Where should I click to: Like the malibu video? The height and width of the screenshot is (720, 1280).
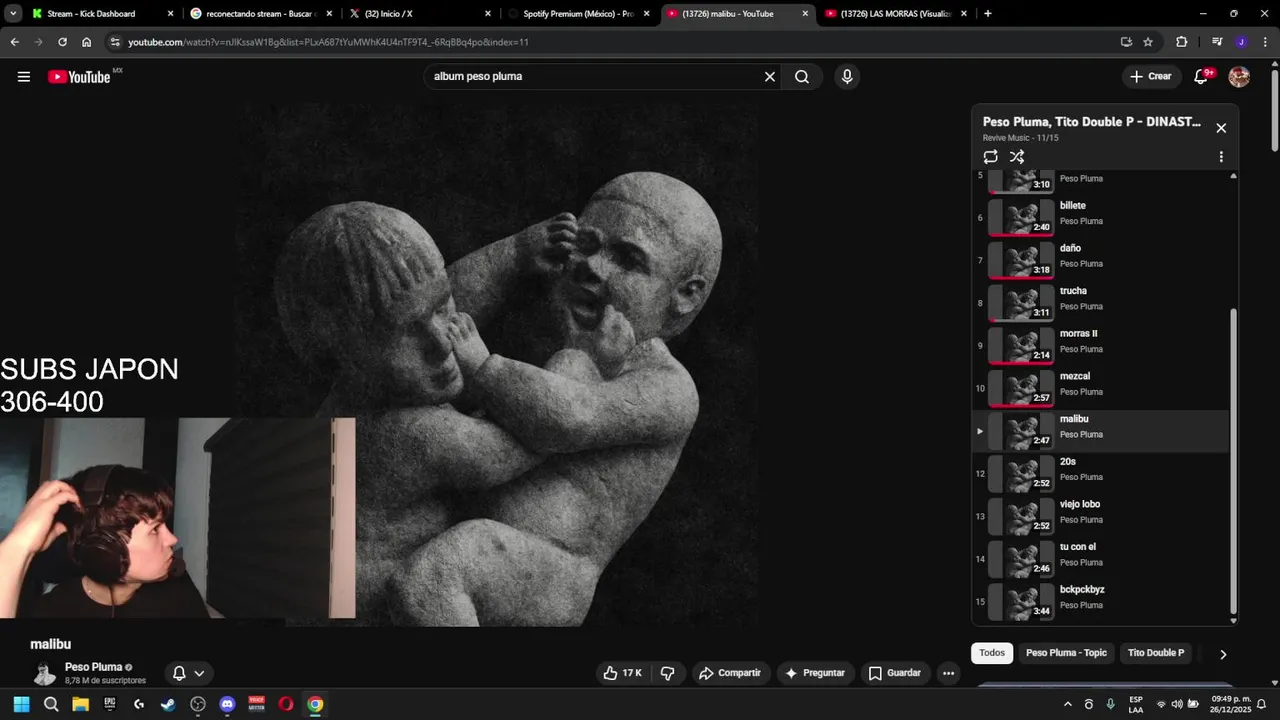click(622, 673)
